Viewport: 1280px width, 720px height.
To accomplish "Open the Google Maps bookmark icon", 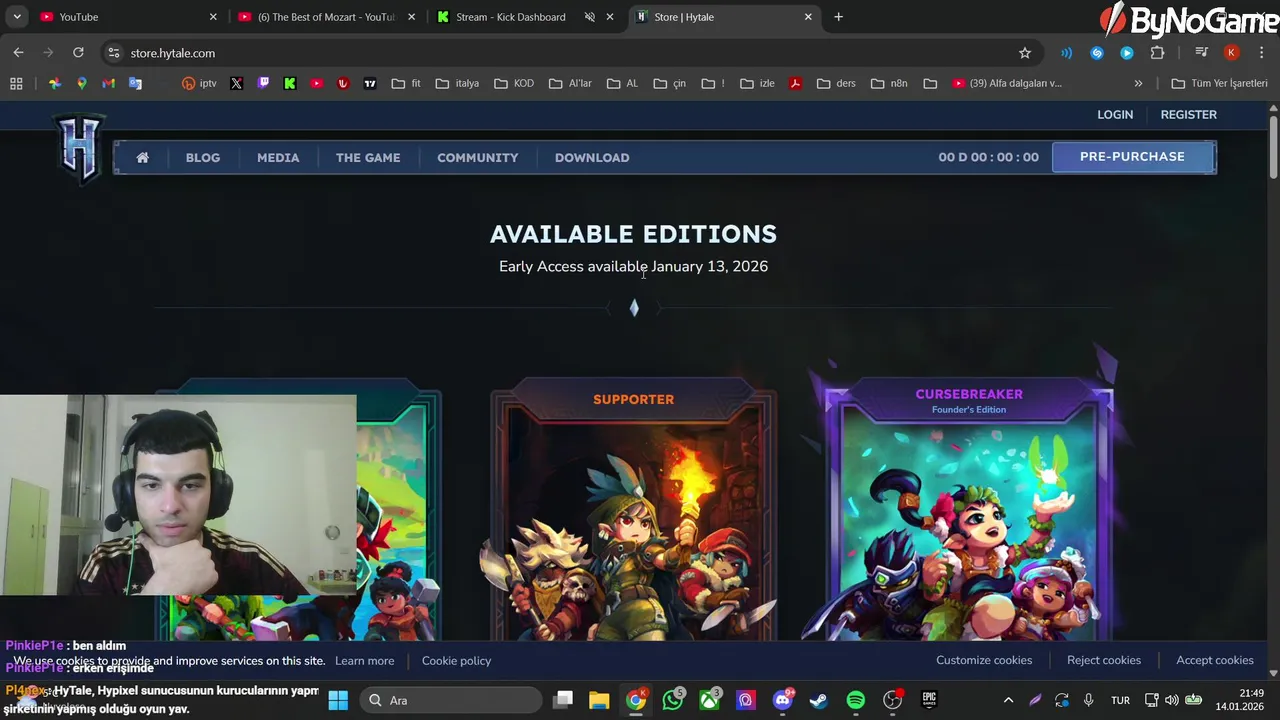I will pyautogui.click(x=82, y=83).
